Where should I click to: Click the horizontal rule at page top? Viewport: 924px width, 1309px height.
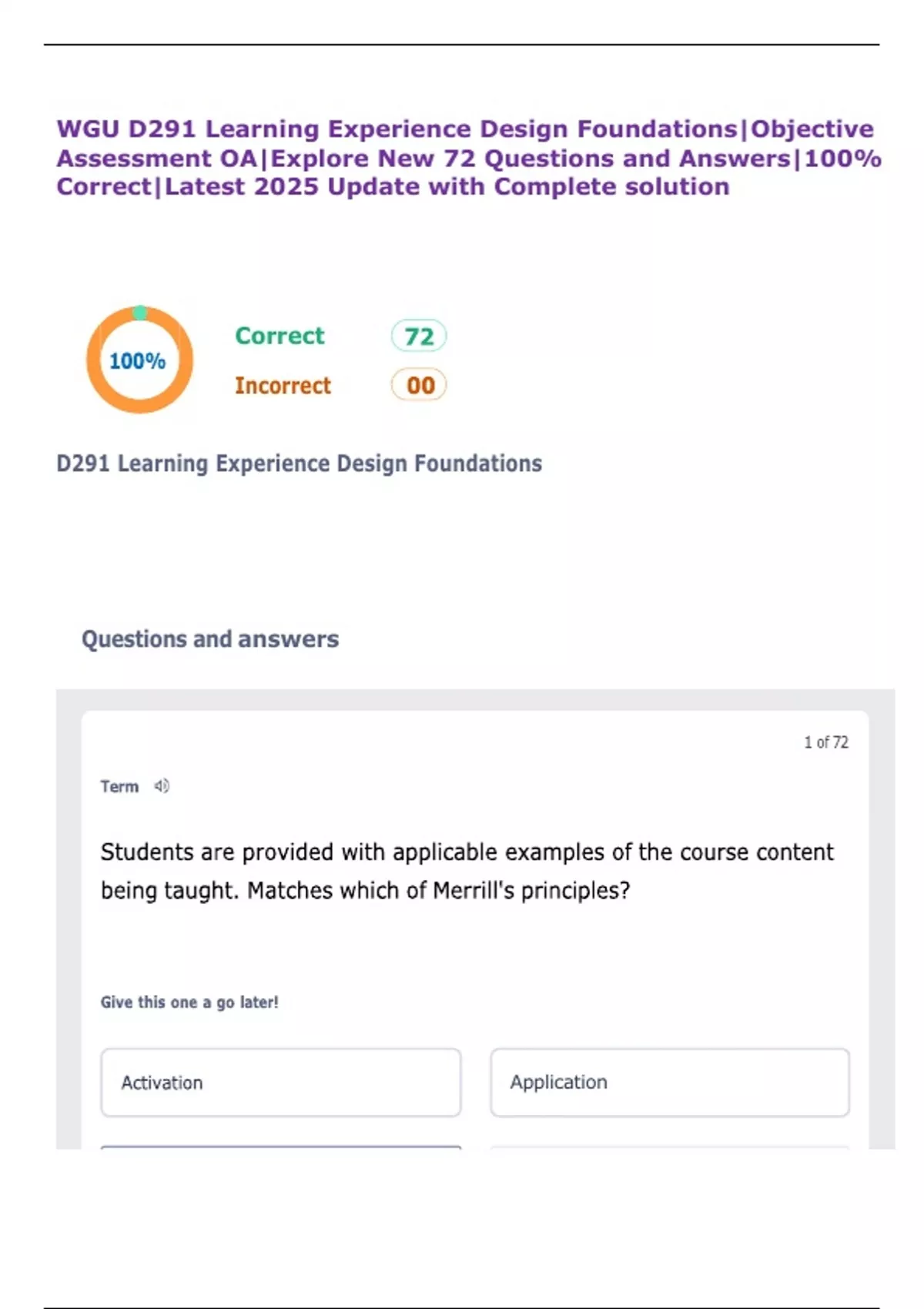(462, 45)
